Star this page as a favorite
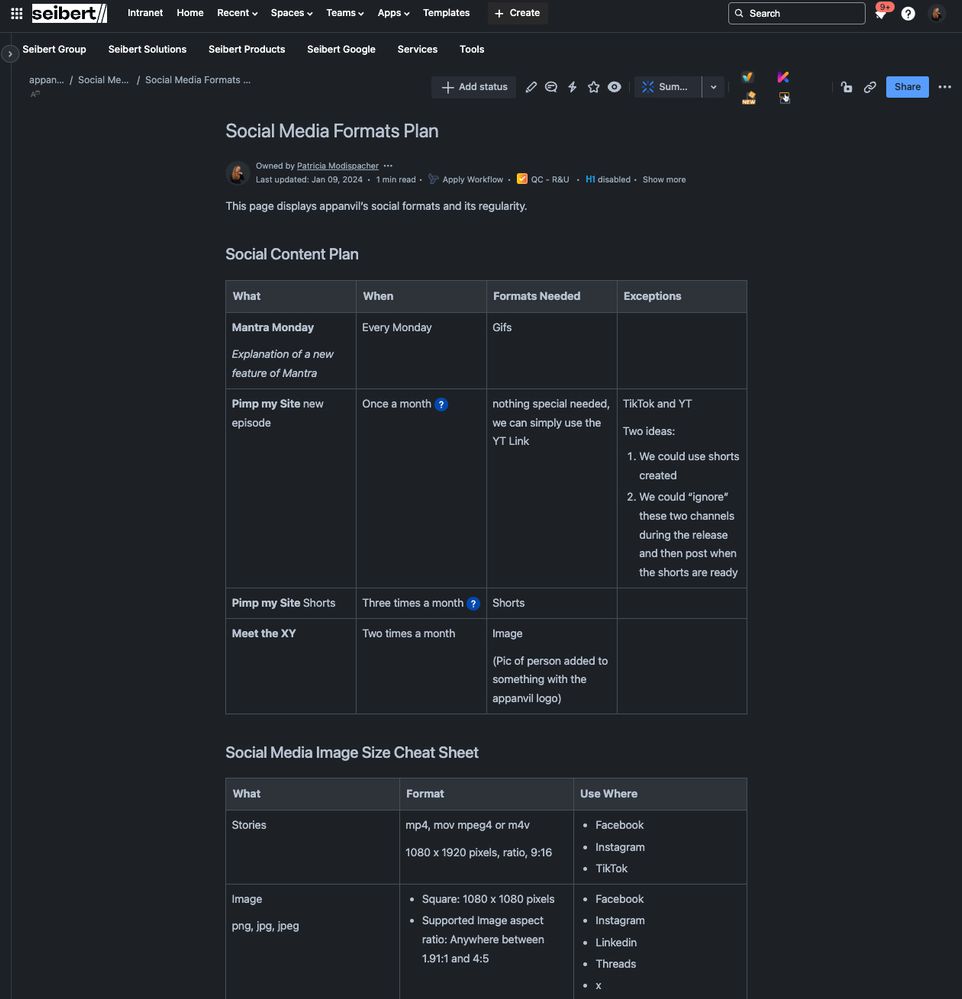 [593, 86]
